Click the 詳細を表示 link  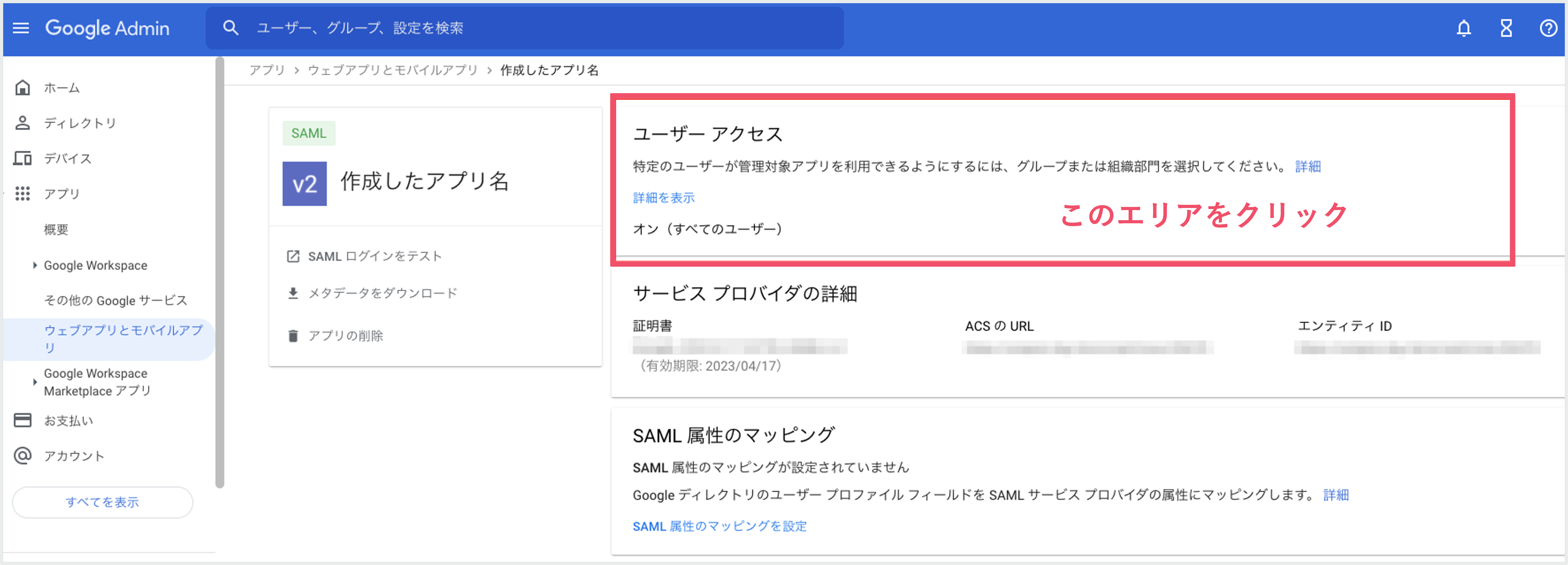663,198
